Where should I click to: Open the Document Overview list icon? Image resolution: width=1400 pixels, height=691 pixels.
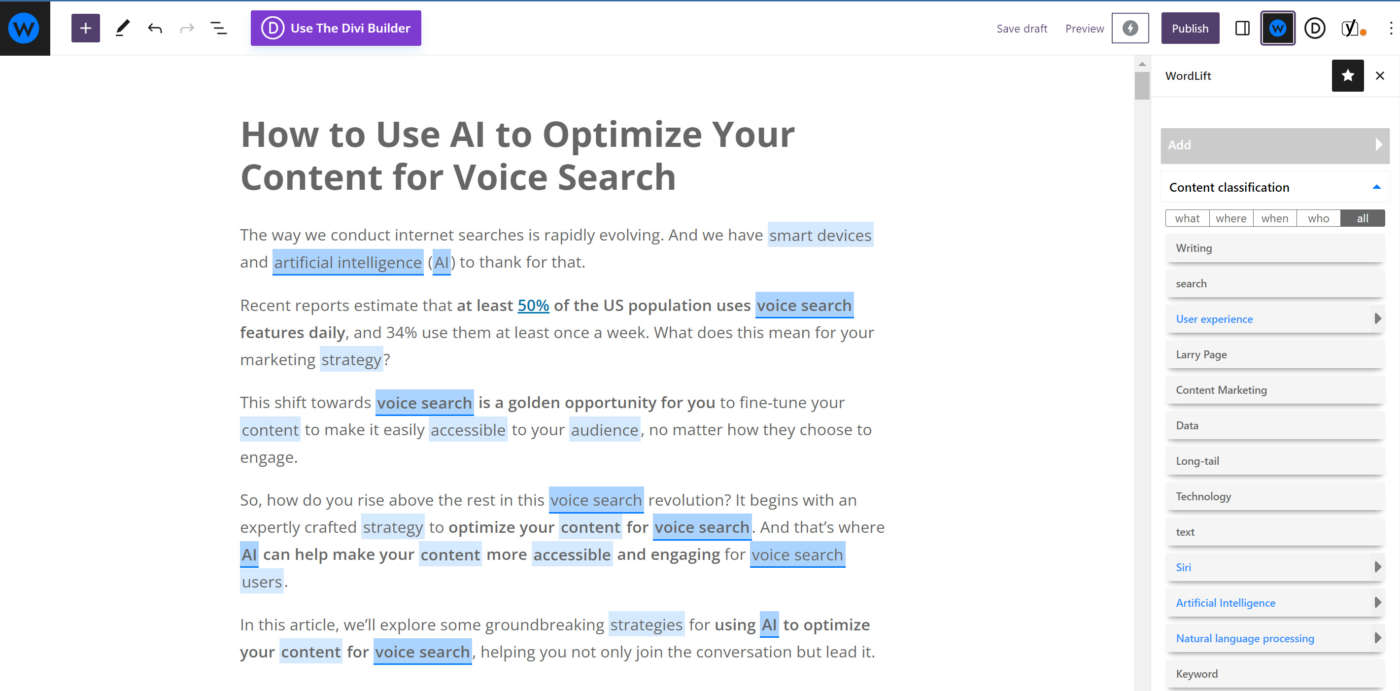coord(218,28)
